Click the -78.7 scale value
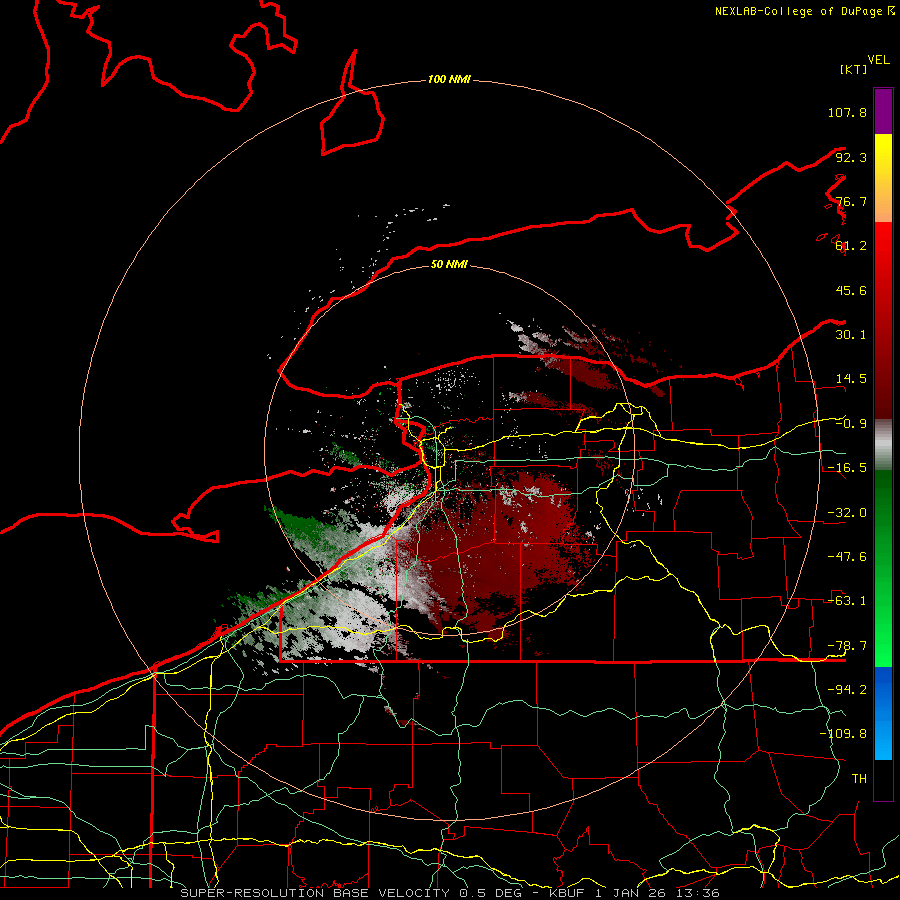The image size is (900, 900). pos(847,646)
